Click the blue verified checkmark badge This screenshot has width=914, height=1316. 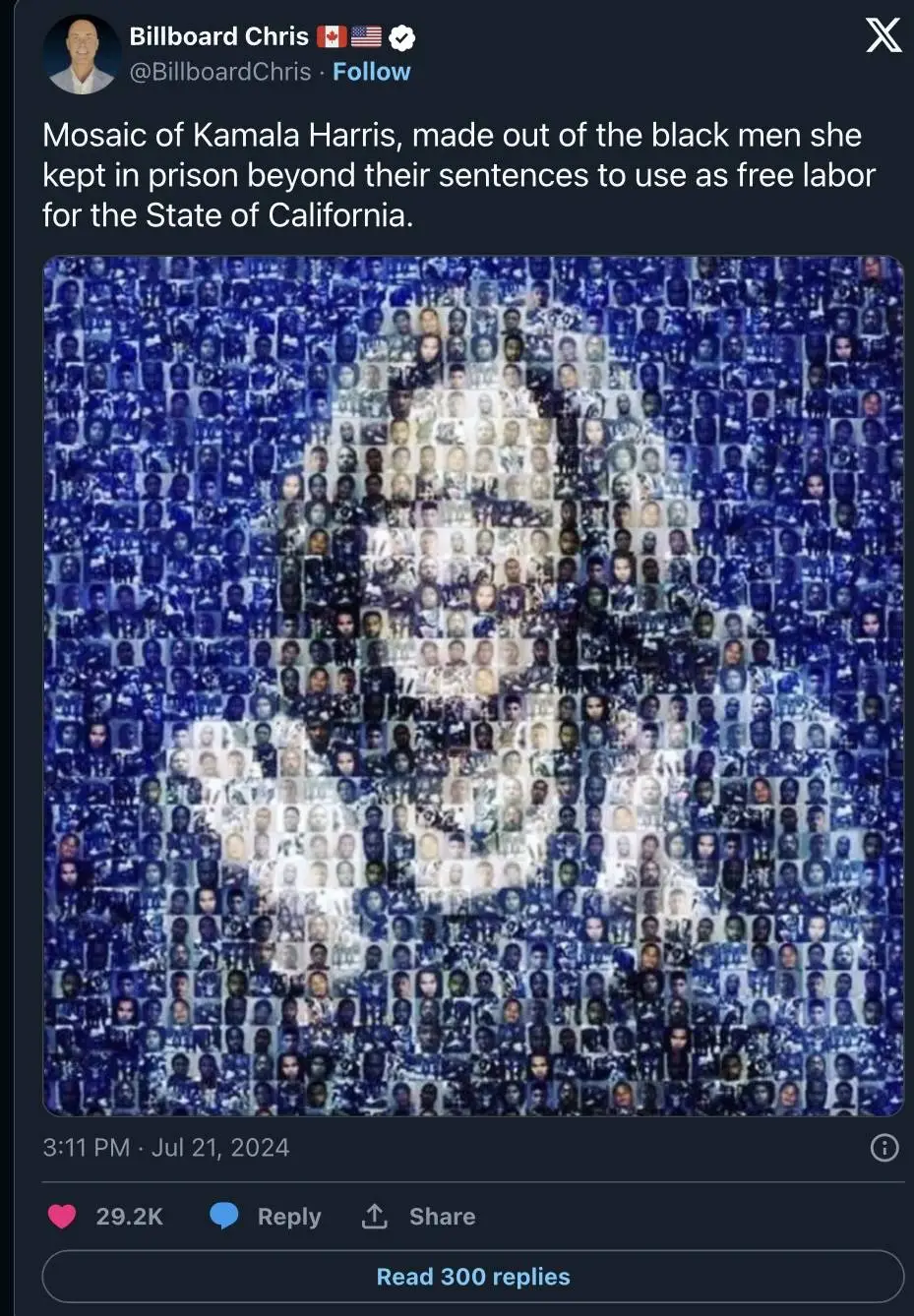(401, 37)
